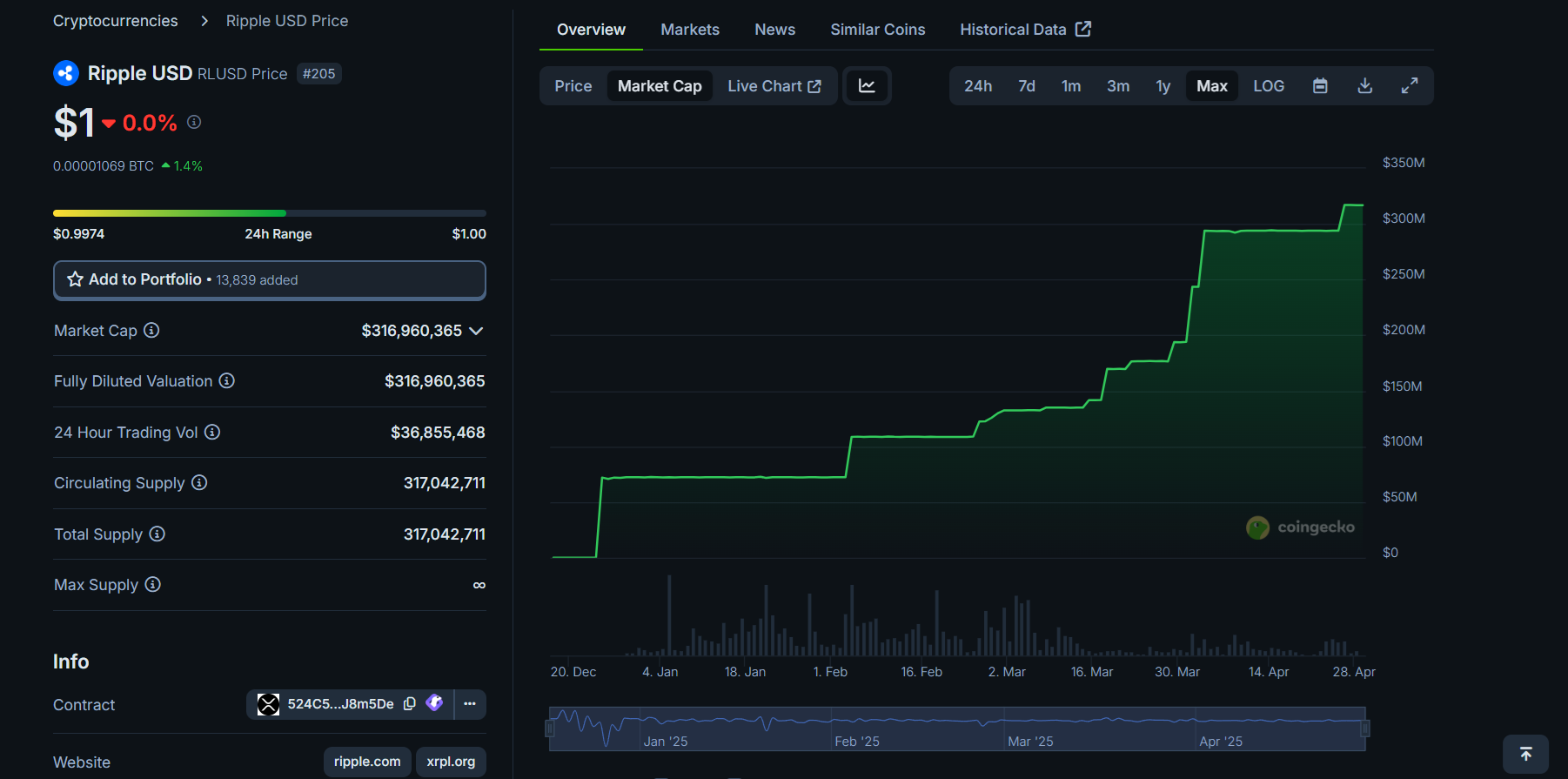Select the $316,960,365 Fully Diluted Valuation value
The width and height of the screenshot is (1568, 779).
[x=435, y=381]
